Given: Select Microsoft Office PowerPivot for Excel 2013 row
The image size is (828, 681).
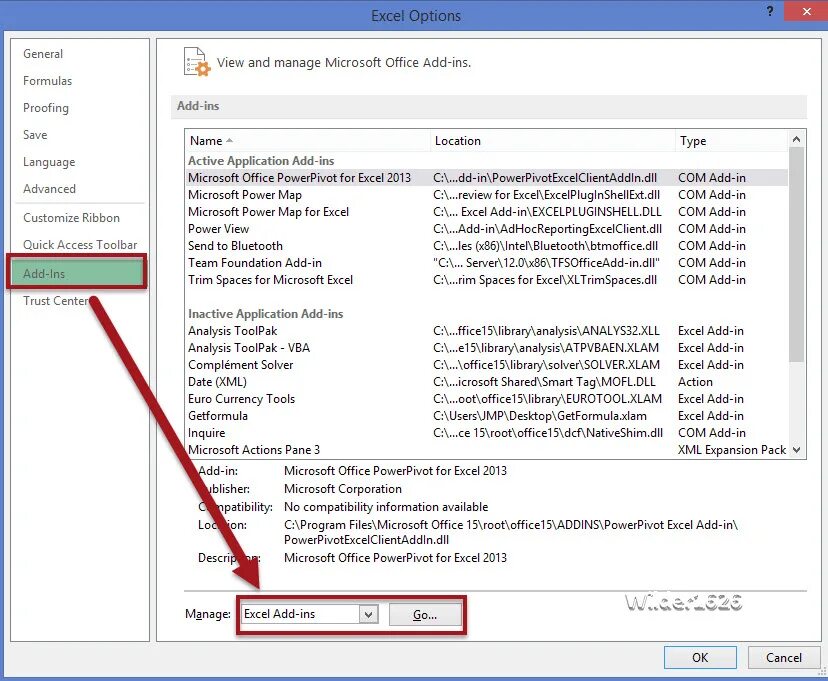Looking at the screenshot, I should click(x=486, y=178).
